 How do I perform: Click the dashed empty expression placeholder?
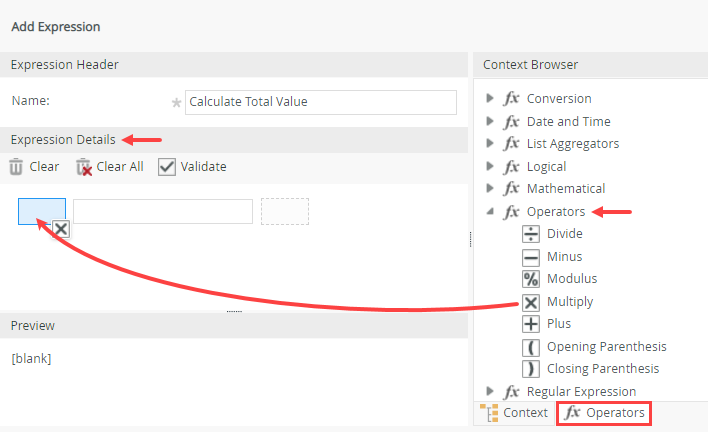[285, 211]
